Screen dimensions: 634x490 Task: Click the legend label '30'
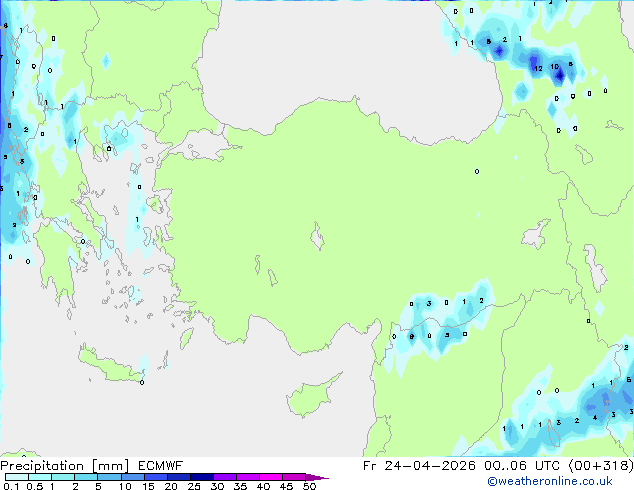click(217, 486)
